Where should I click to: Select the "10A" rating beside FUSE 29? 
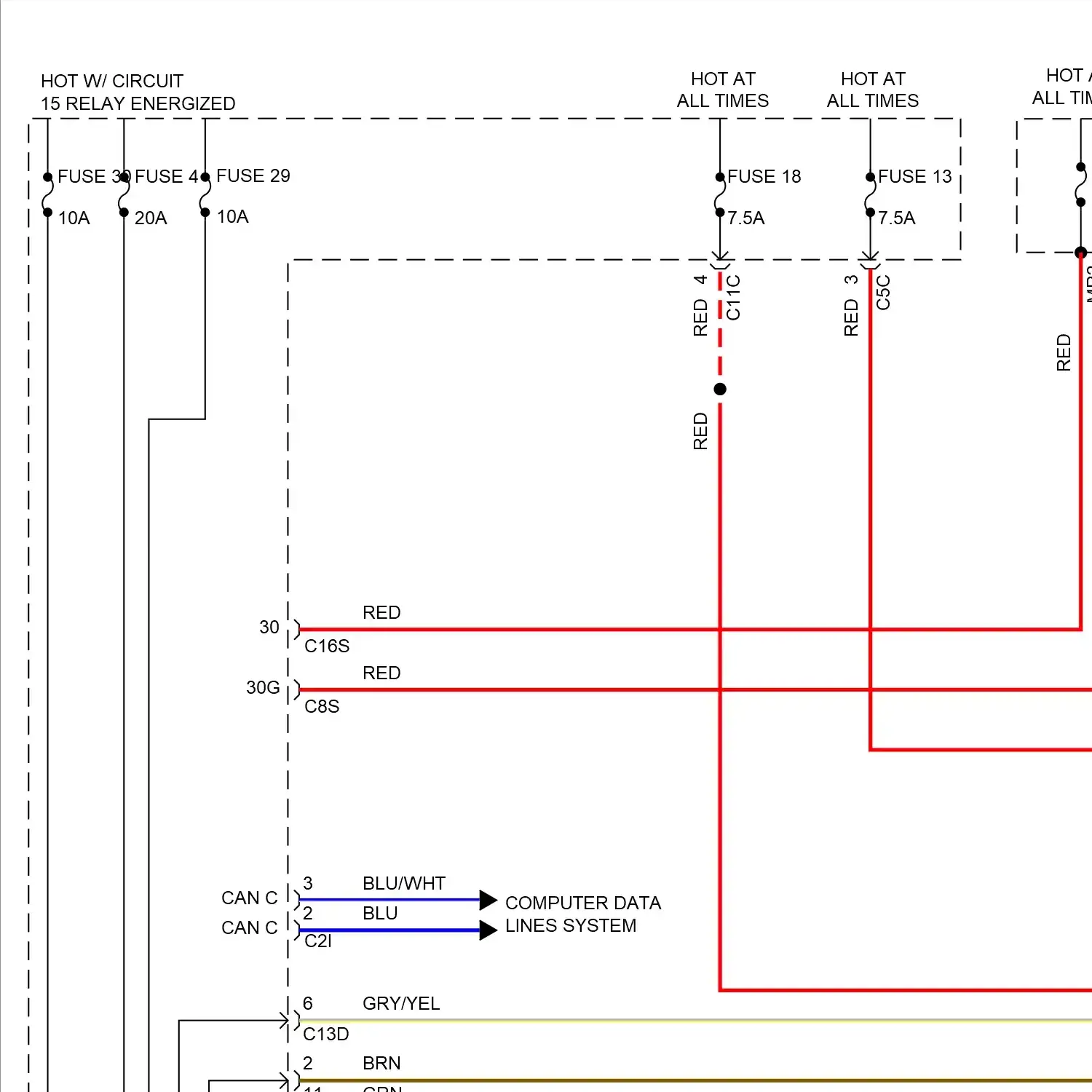233,216
